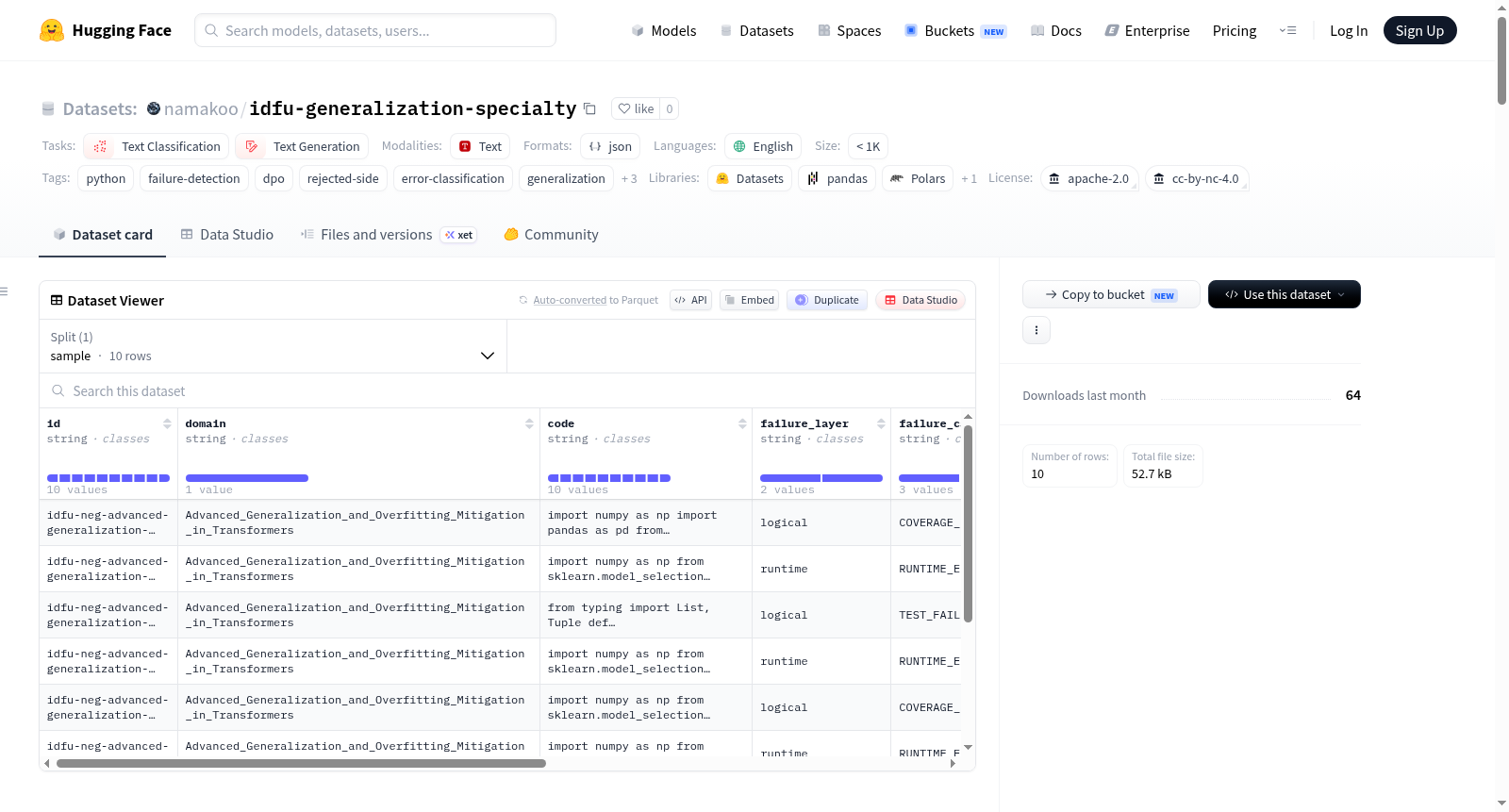Select the python tag
Screen dimensions: 1509x812
click(106, 178)
